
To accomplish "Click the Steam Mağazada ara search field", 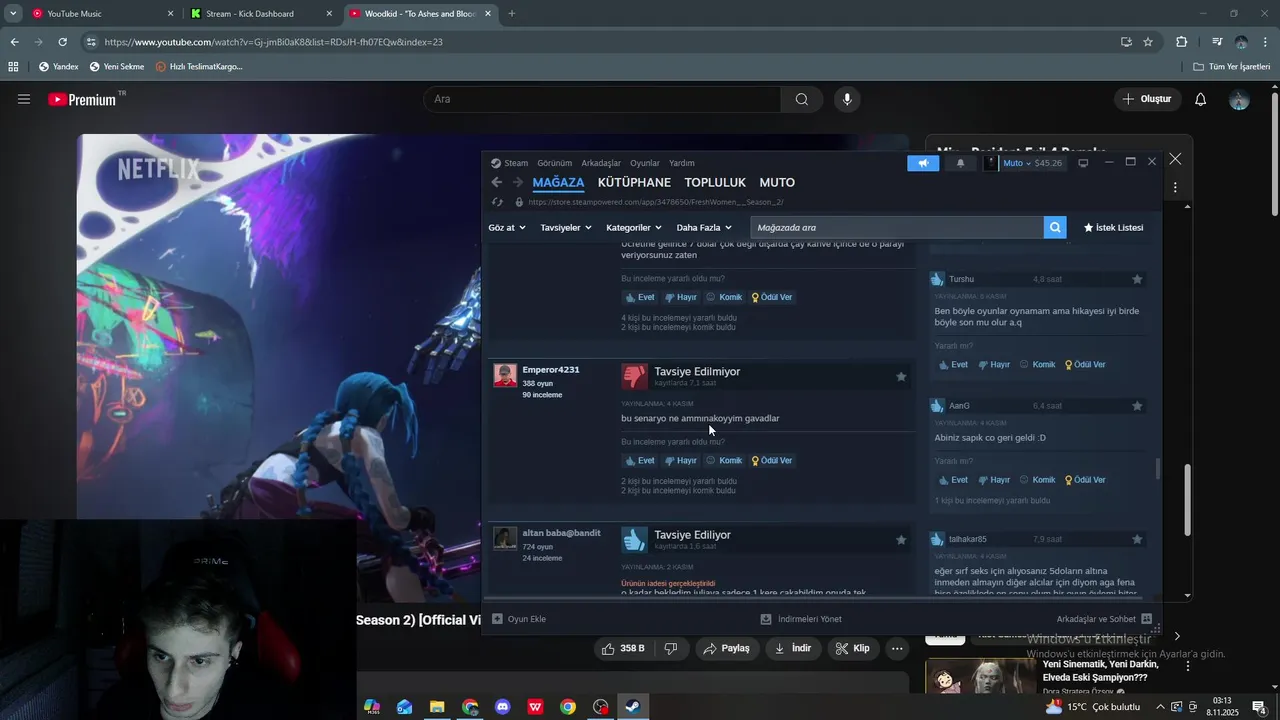I will point(896,228).
